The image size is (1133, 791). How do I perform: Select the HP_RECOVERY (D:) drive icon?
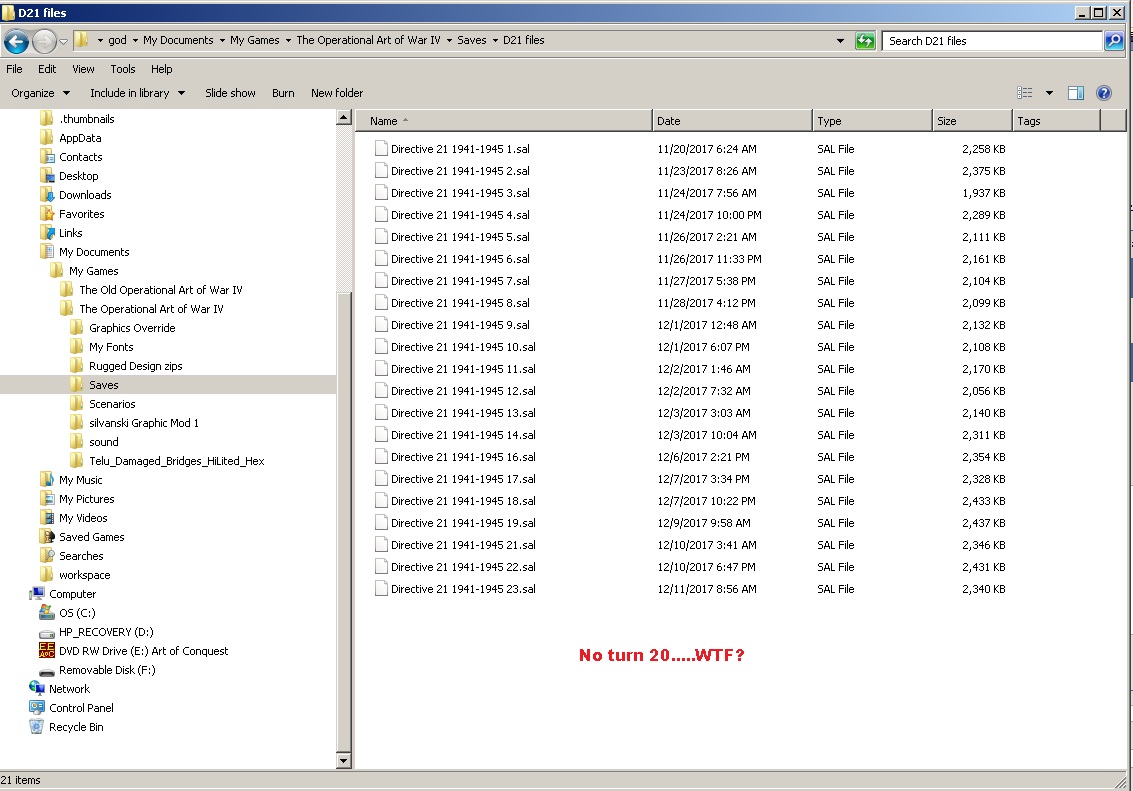pyautogui.click(x=46, y=633)
